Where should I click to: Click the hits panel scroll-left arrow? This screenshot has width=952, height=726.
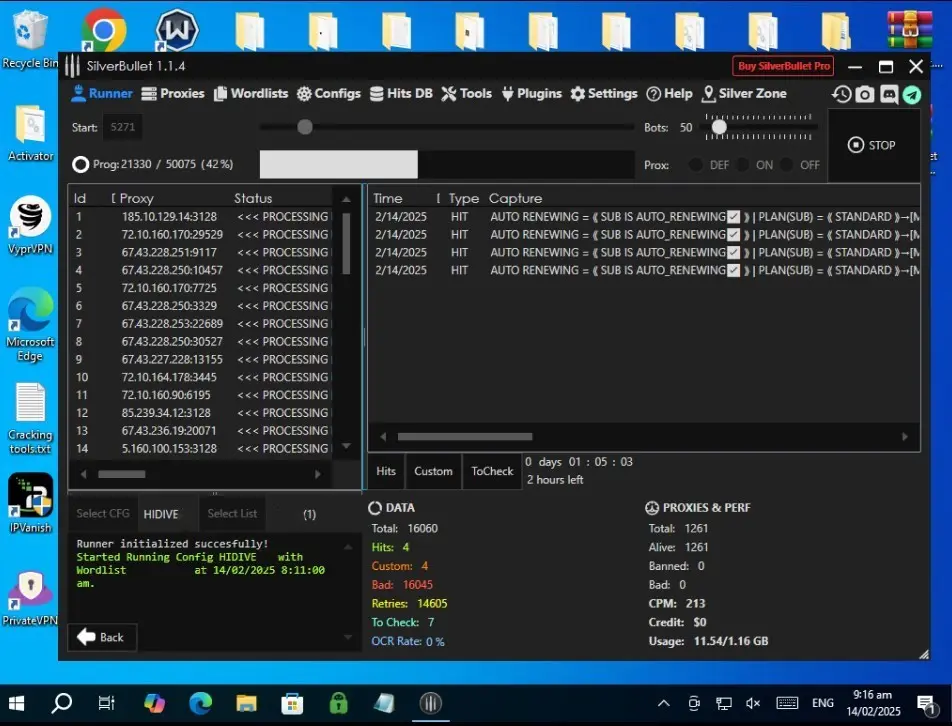pos(383,436)
